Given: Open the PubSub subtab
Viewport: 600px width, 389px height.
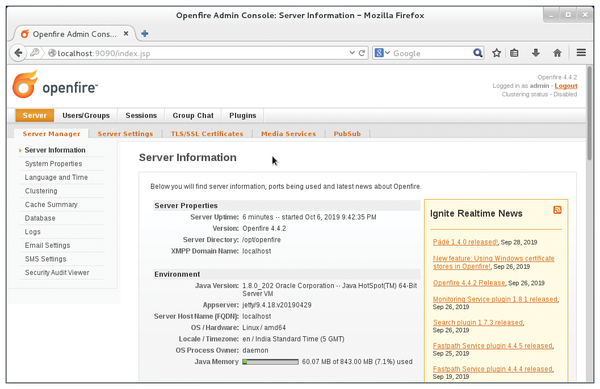Looking at the screenshot, I should tap(347, 133).
